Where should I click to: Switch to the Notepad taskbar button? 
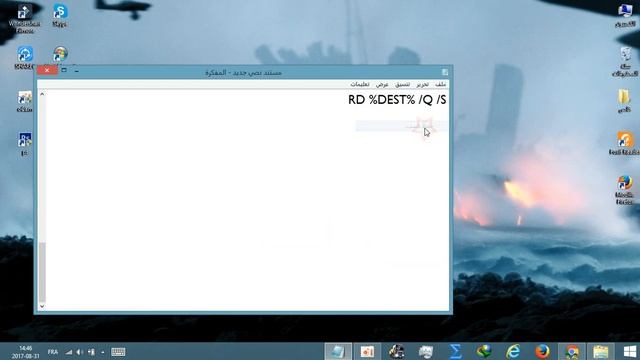(x=338, y=351)
